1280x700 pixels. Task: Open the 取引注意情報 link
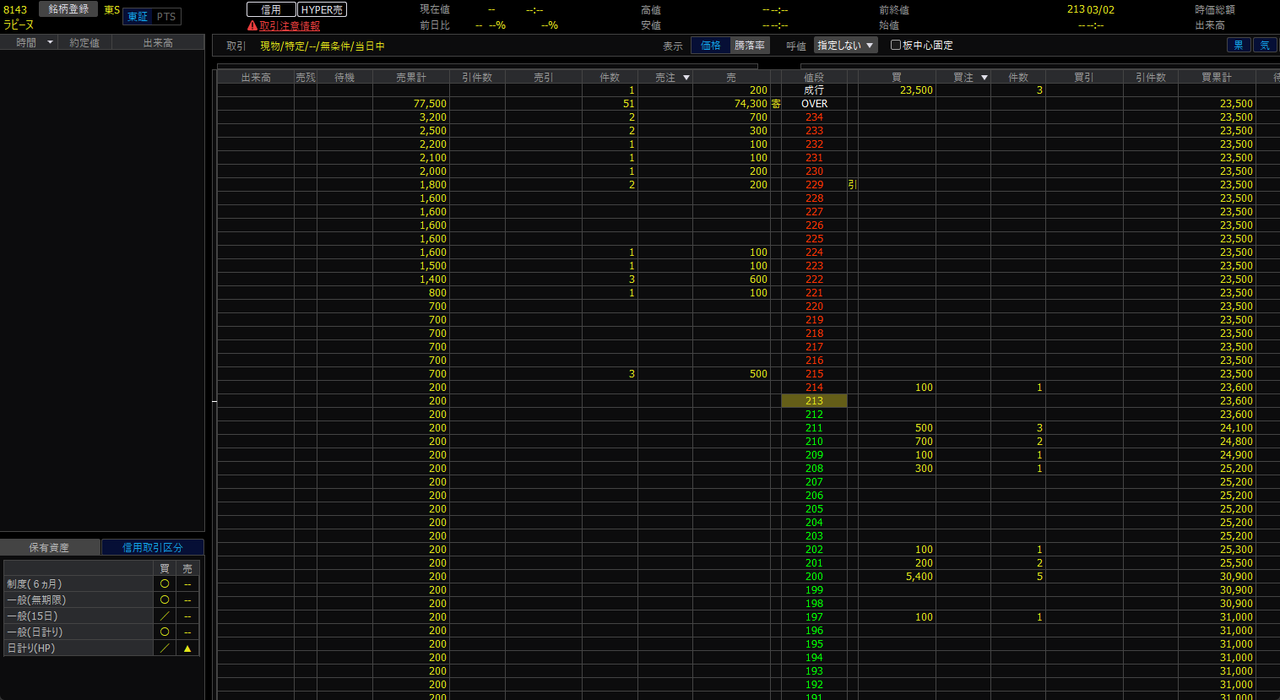290,26
